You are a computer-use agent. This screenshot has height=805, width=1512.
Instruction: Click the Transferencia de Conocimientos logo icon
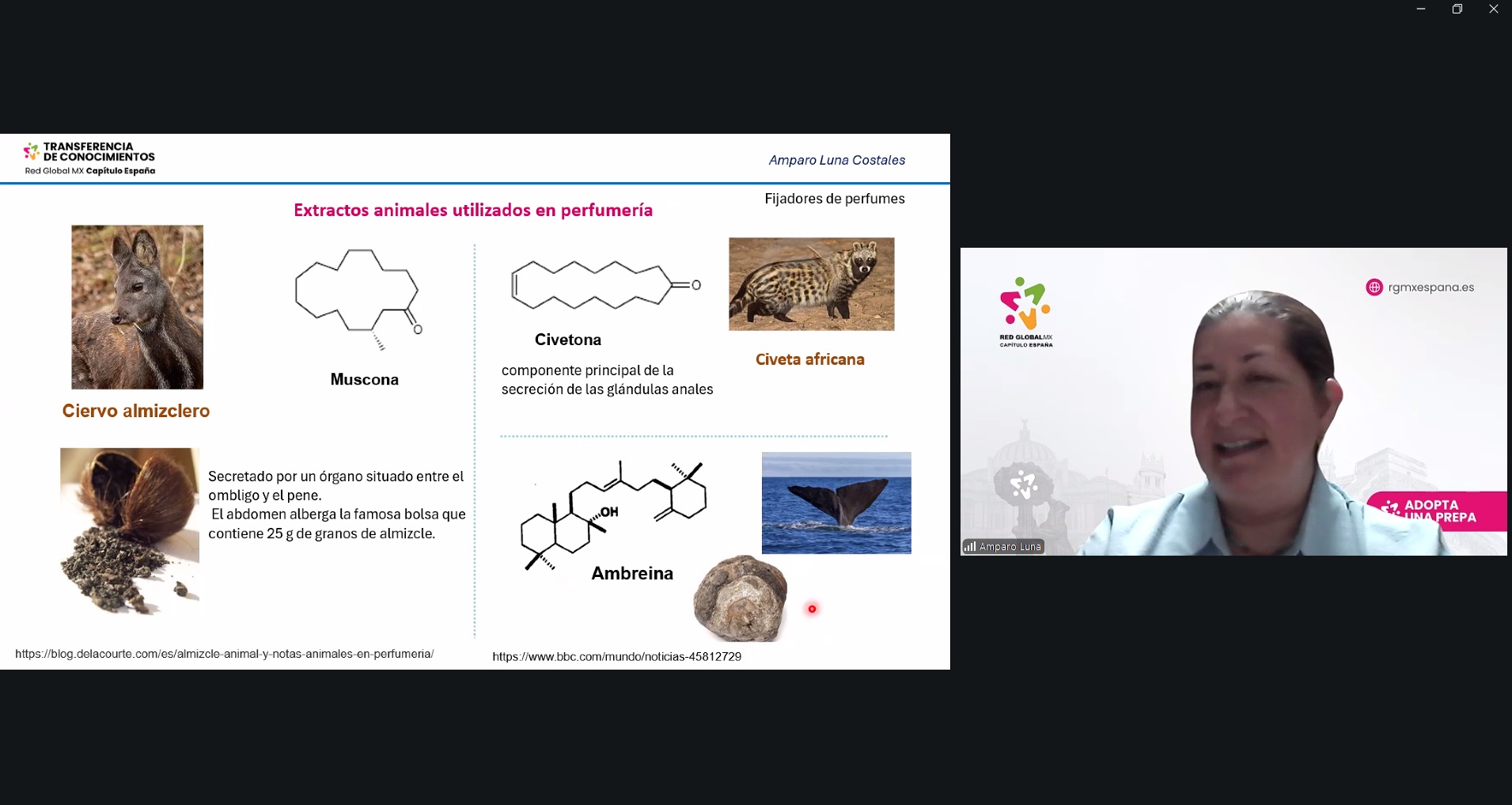[x=31, y=151]
